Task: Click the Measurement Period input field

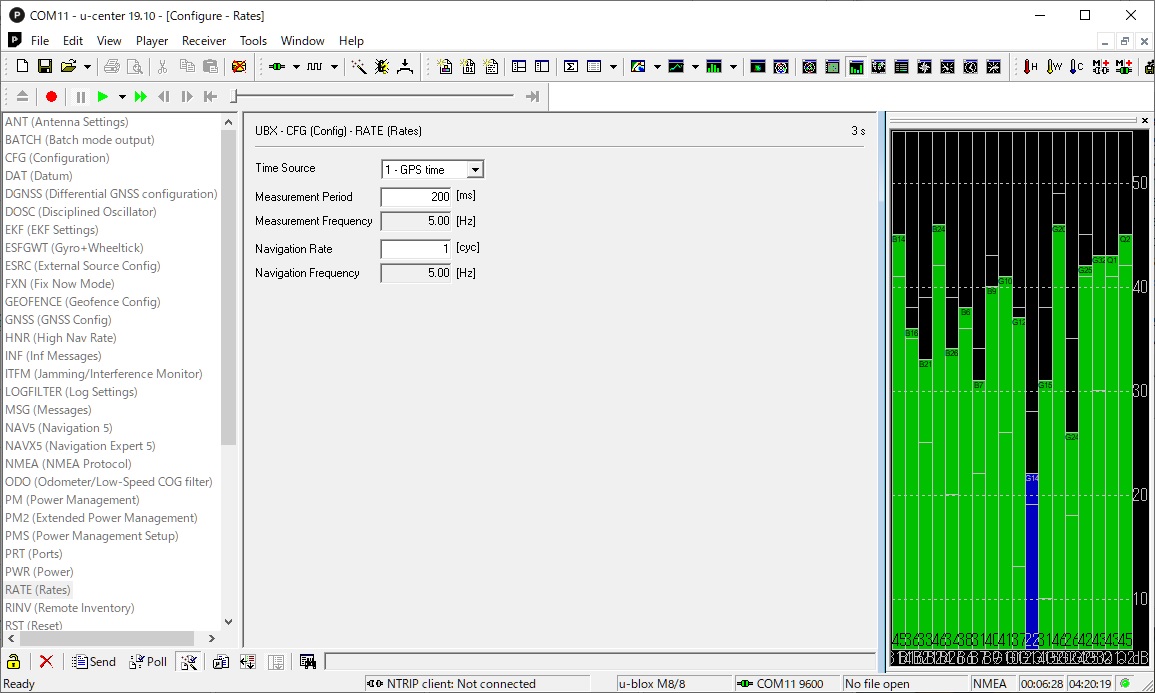Action: click(416, 197)
